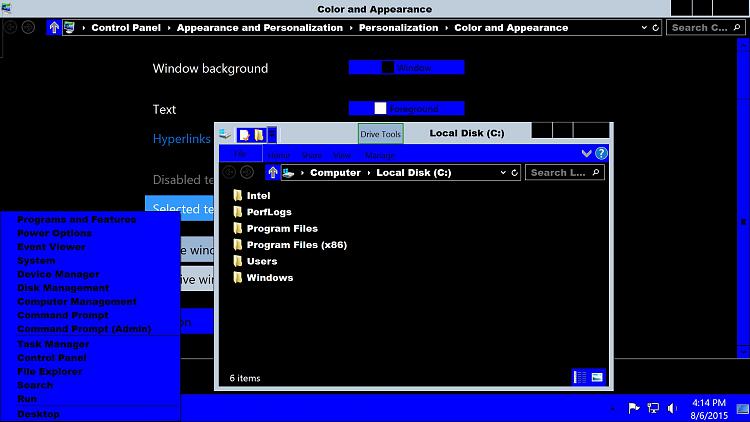Viewport: 750px width, 422px height.
Task: Click the volume speaker tray icon
Action: point(672,408)
